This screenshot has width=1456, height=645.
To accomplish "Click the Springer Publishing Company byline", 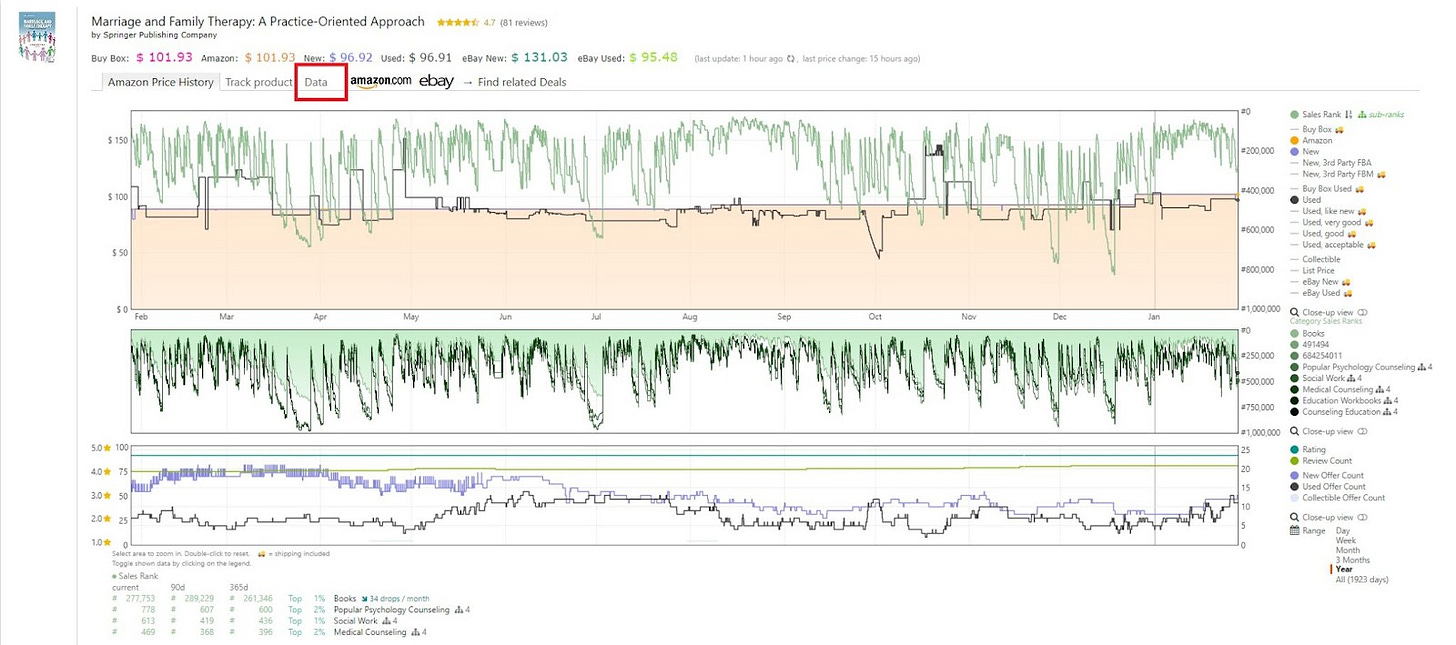I will click(154, 35).
